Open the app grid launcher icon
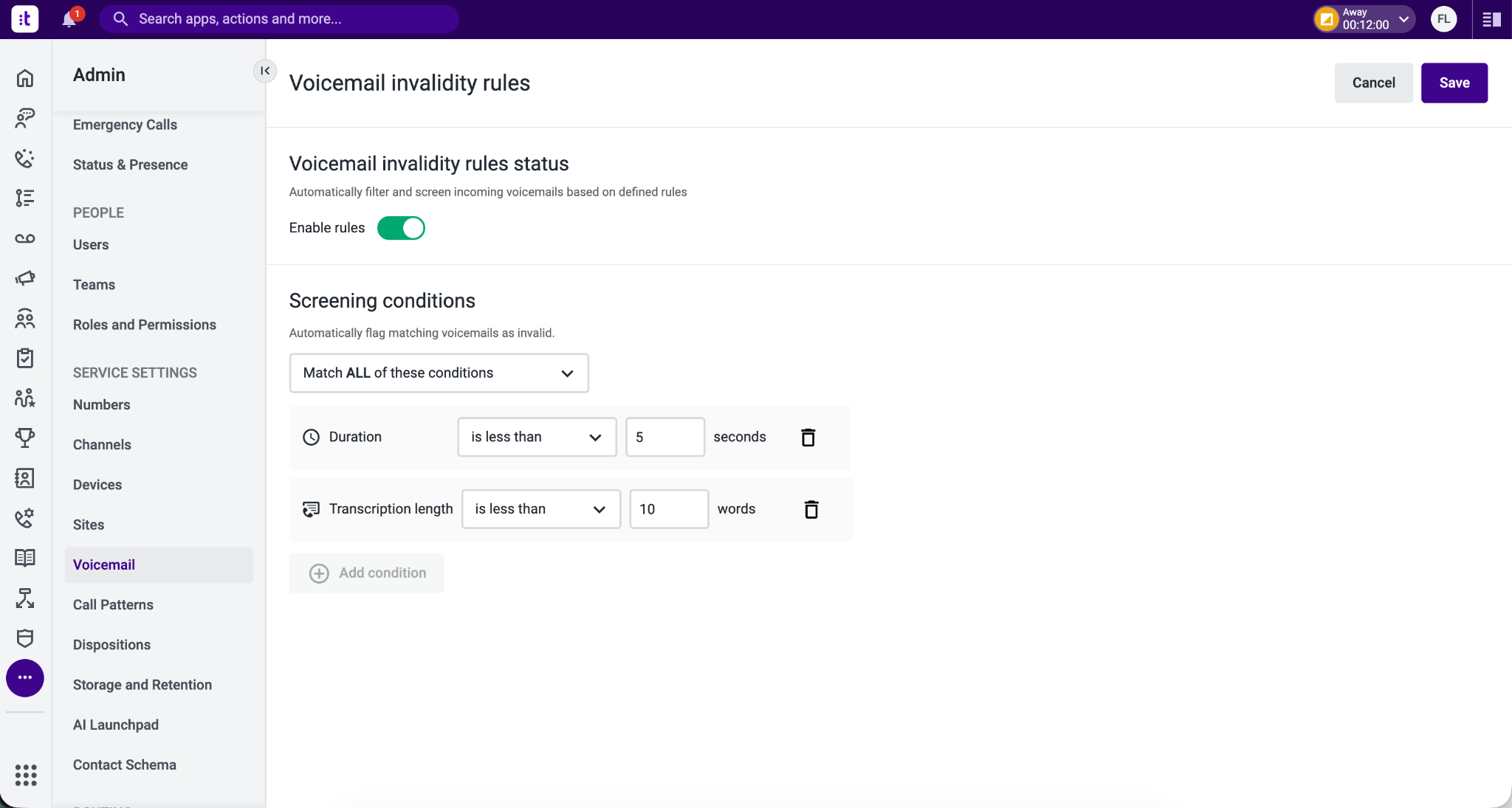1512x808 pixels. point(26,775)
